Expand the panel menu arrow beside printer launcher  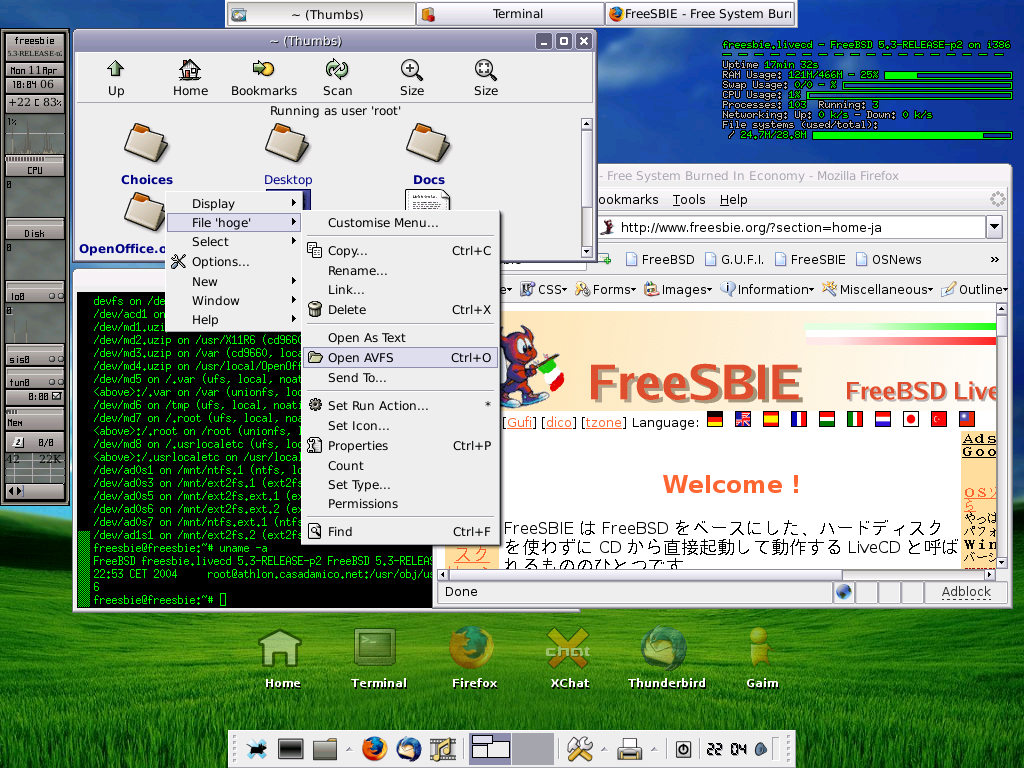coord(654,749)
